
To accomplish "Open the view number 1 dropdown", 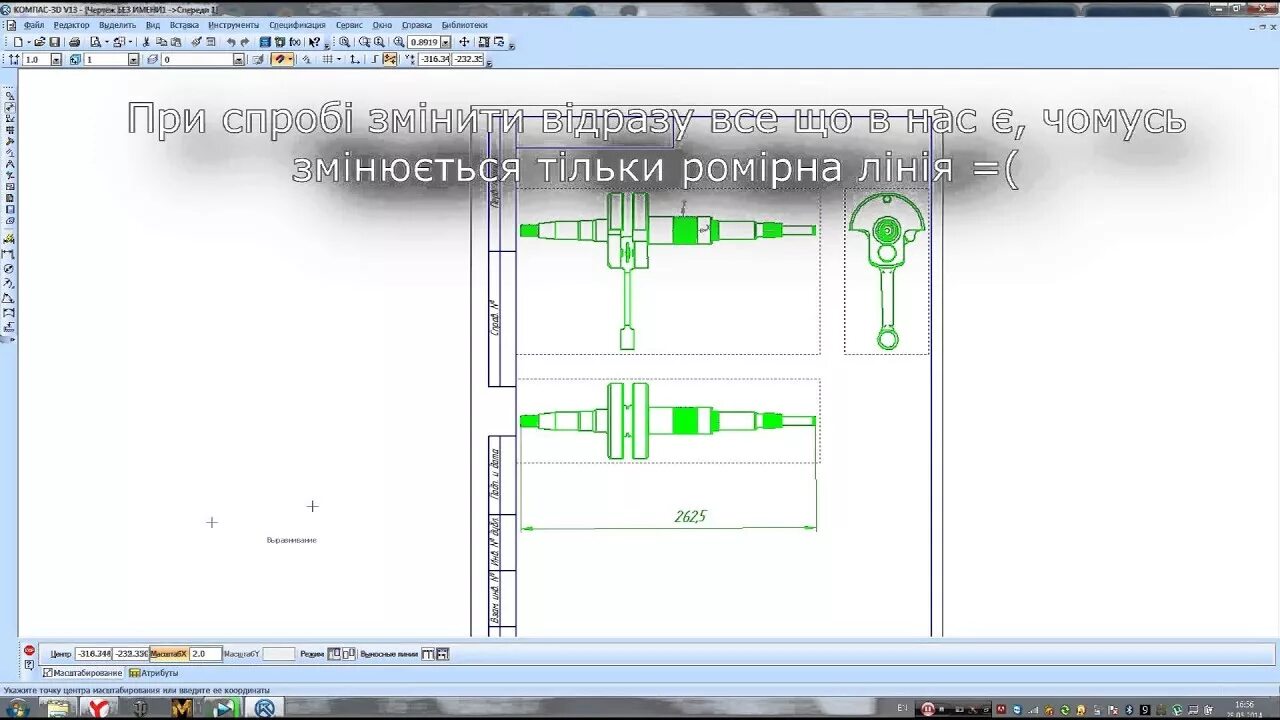I will [x=133, y=59].
